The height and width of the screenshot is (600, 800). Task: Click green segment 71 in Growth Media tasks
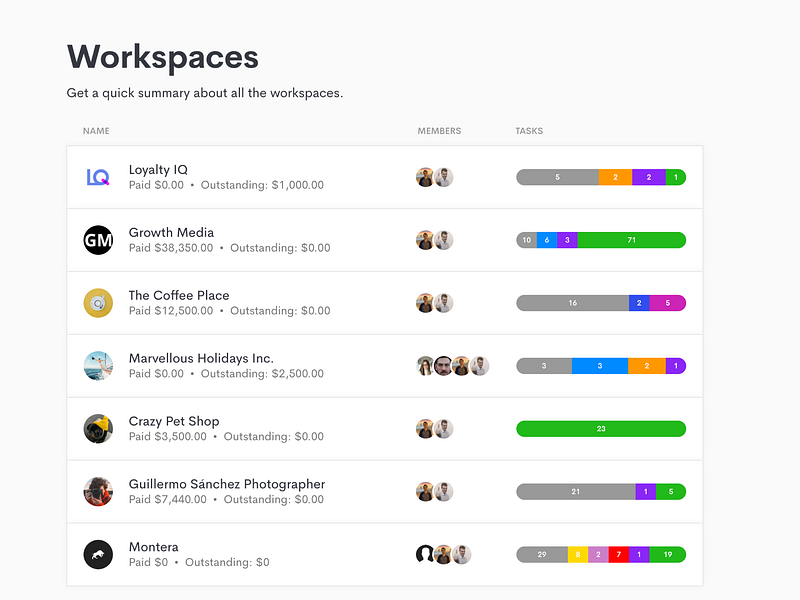coord(632,240)
